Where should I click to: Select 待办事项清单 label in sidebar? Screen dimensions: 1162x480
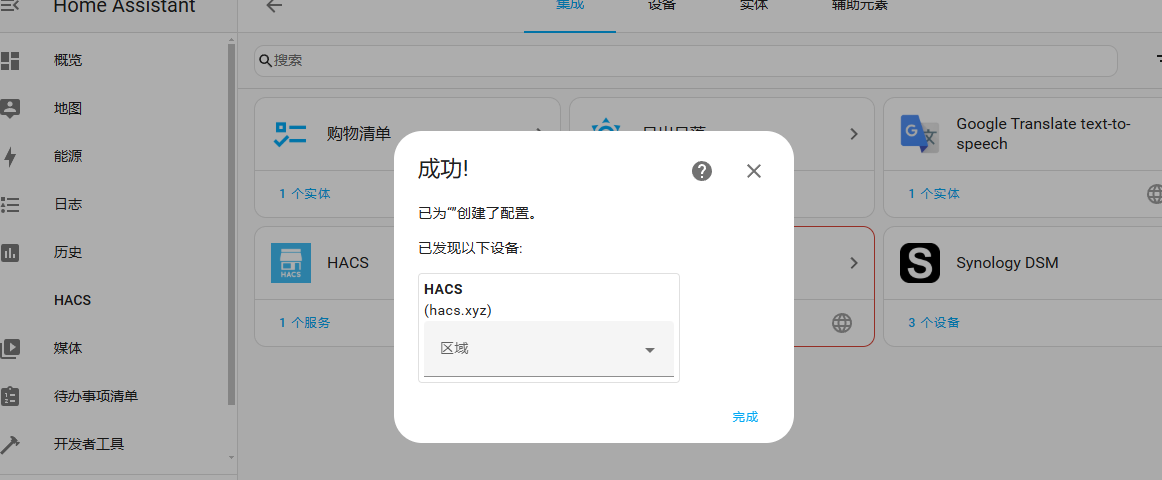pos(96,396)
